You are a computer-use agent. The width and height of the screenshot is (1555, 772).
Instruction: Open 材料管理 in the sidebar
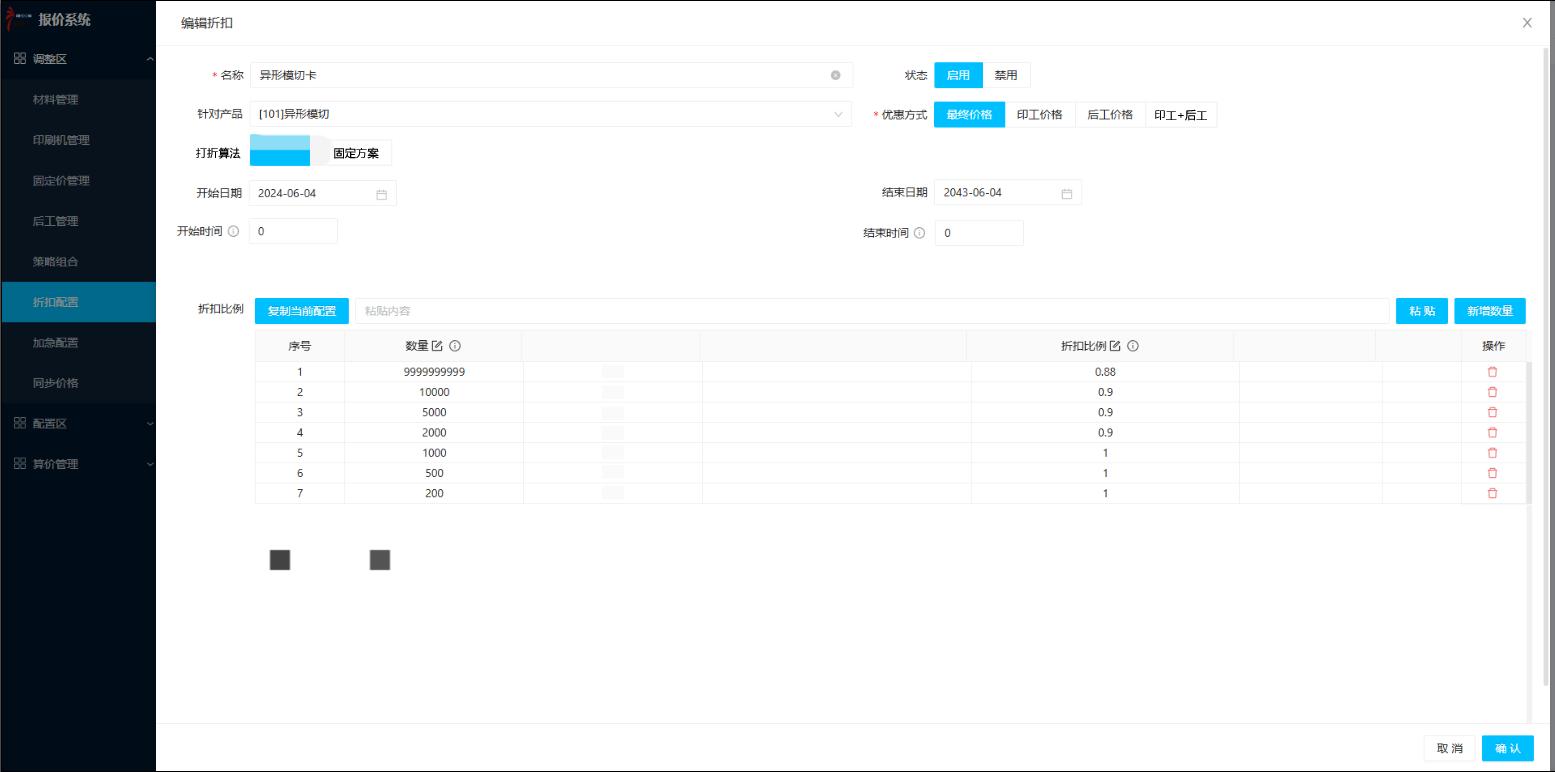click(x=56, y=100)
